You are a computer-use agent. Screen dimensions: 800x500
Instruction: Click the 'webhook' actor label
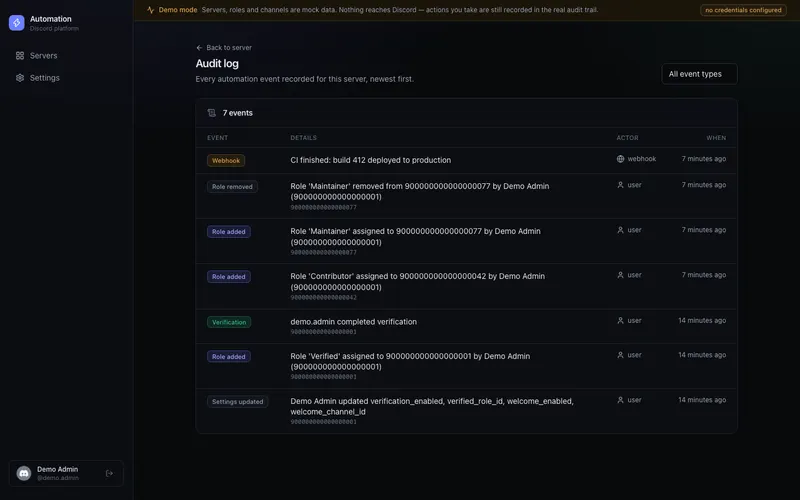[642, 159]
